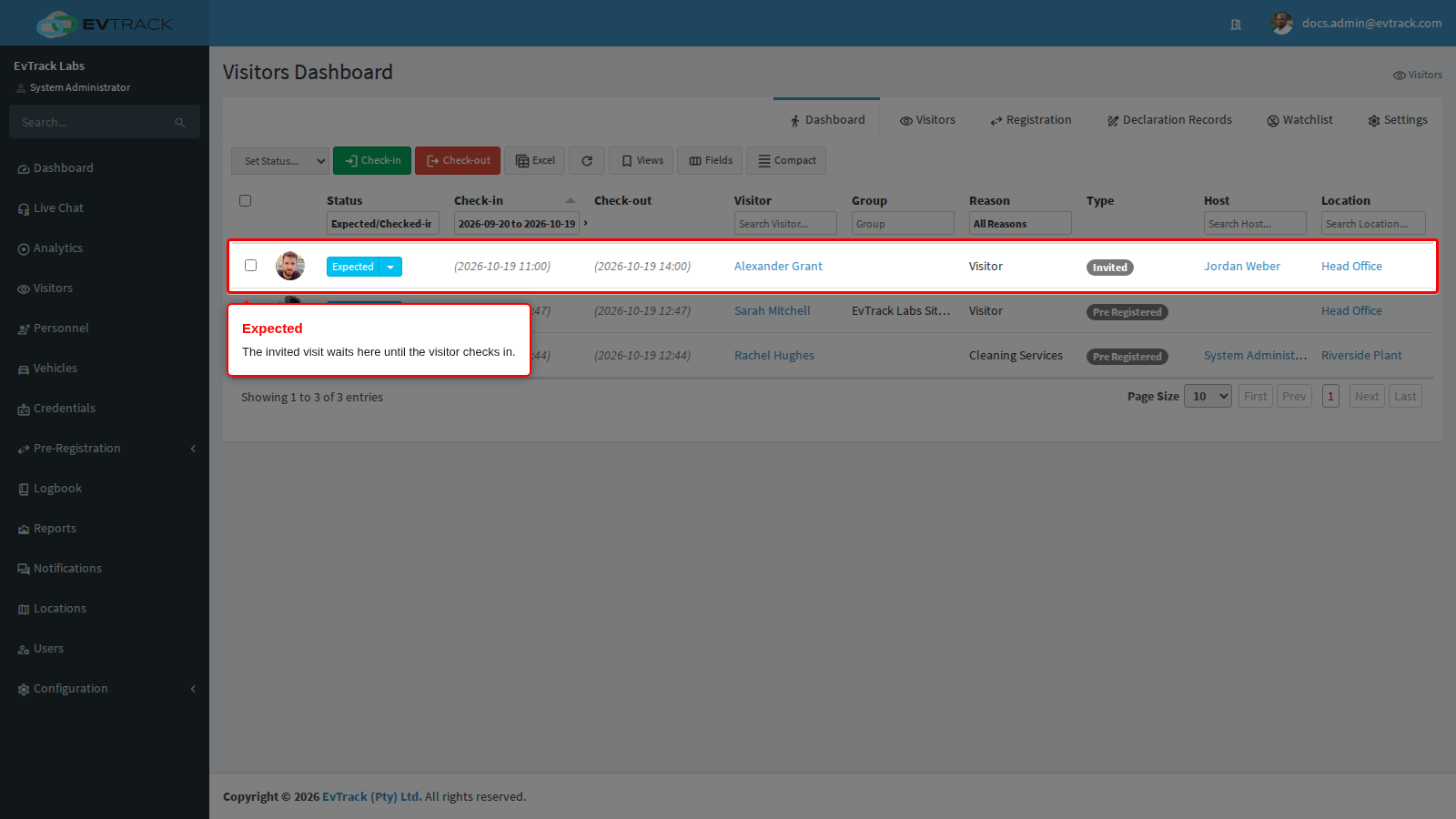The height and width of the screenshot is (819, 1456).
Task: Tick the checkbox on Alexander Grant's row
Action: click(x=250, y=266)
